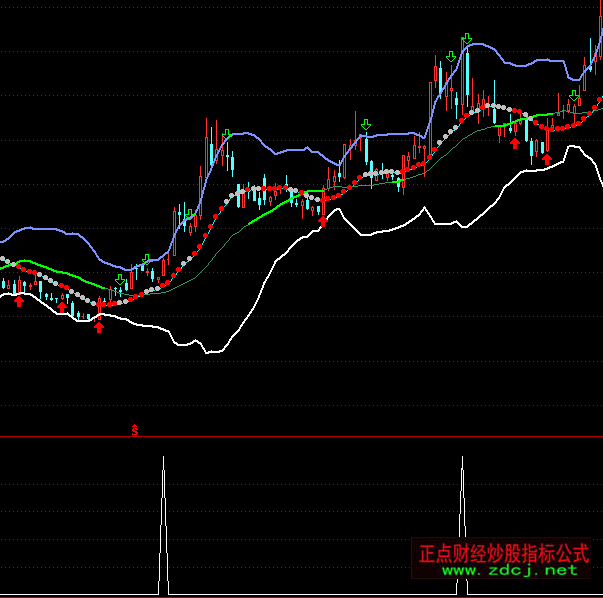Click the second green down arrow from left
Image resolution: width=603 pixels, height=598 pixels.
coord(147,259)
